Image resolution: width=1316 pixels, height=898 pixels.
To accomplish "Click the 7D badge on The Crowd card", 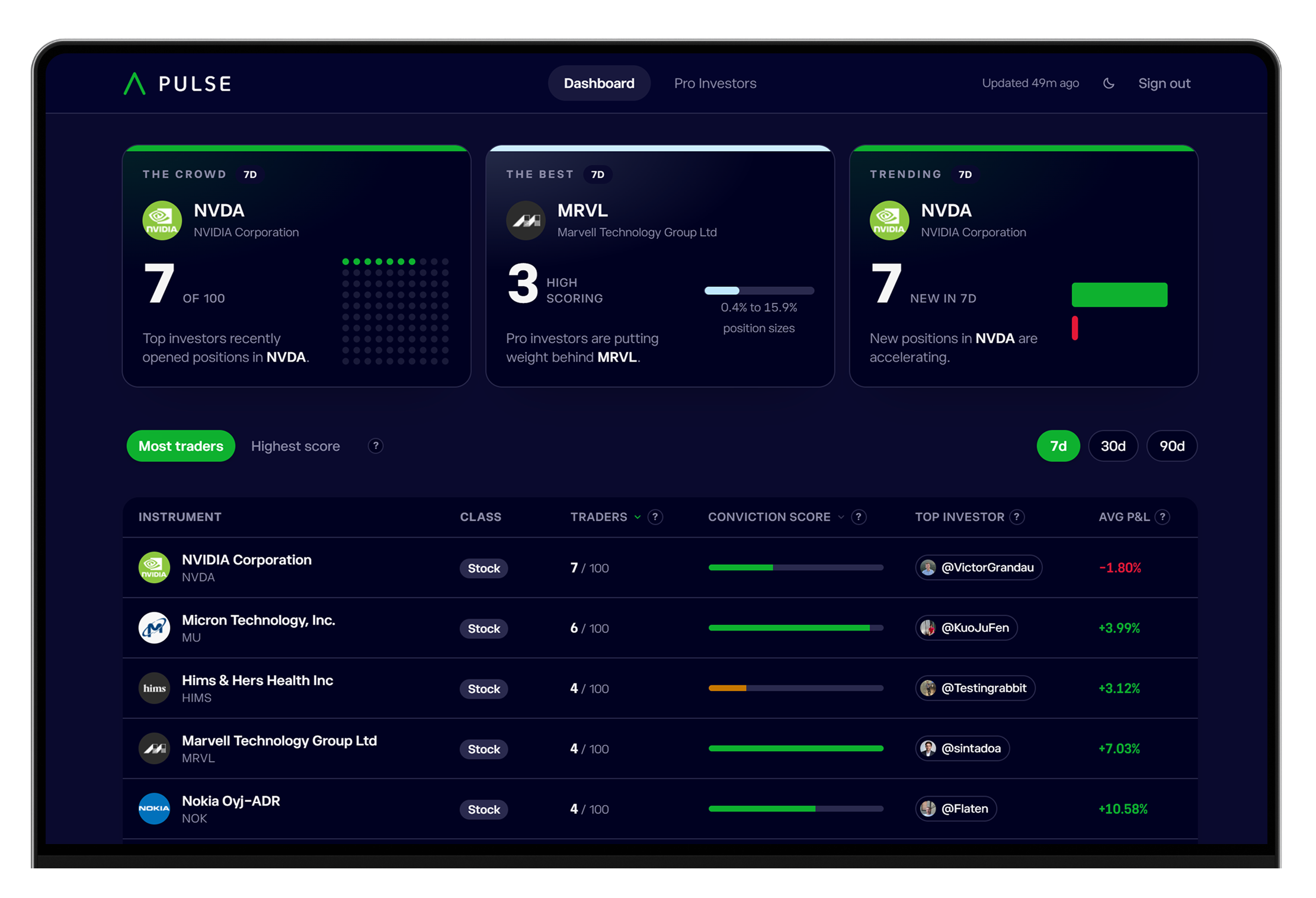I will tap(250, 174).
